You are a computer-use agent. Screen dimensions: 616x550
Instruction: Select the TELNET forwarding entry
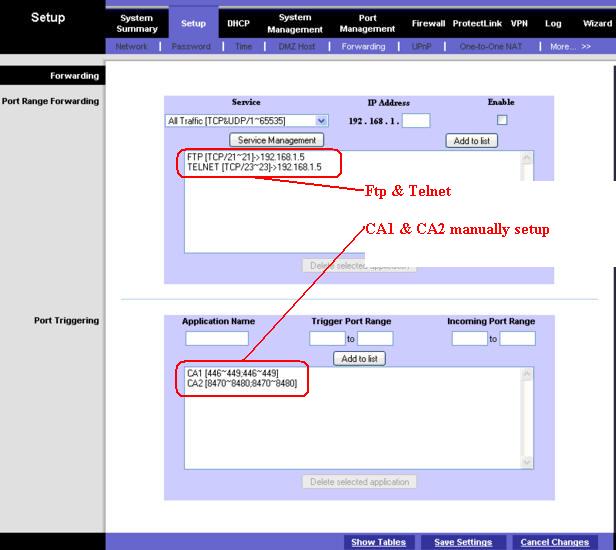[255, 167]
